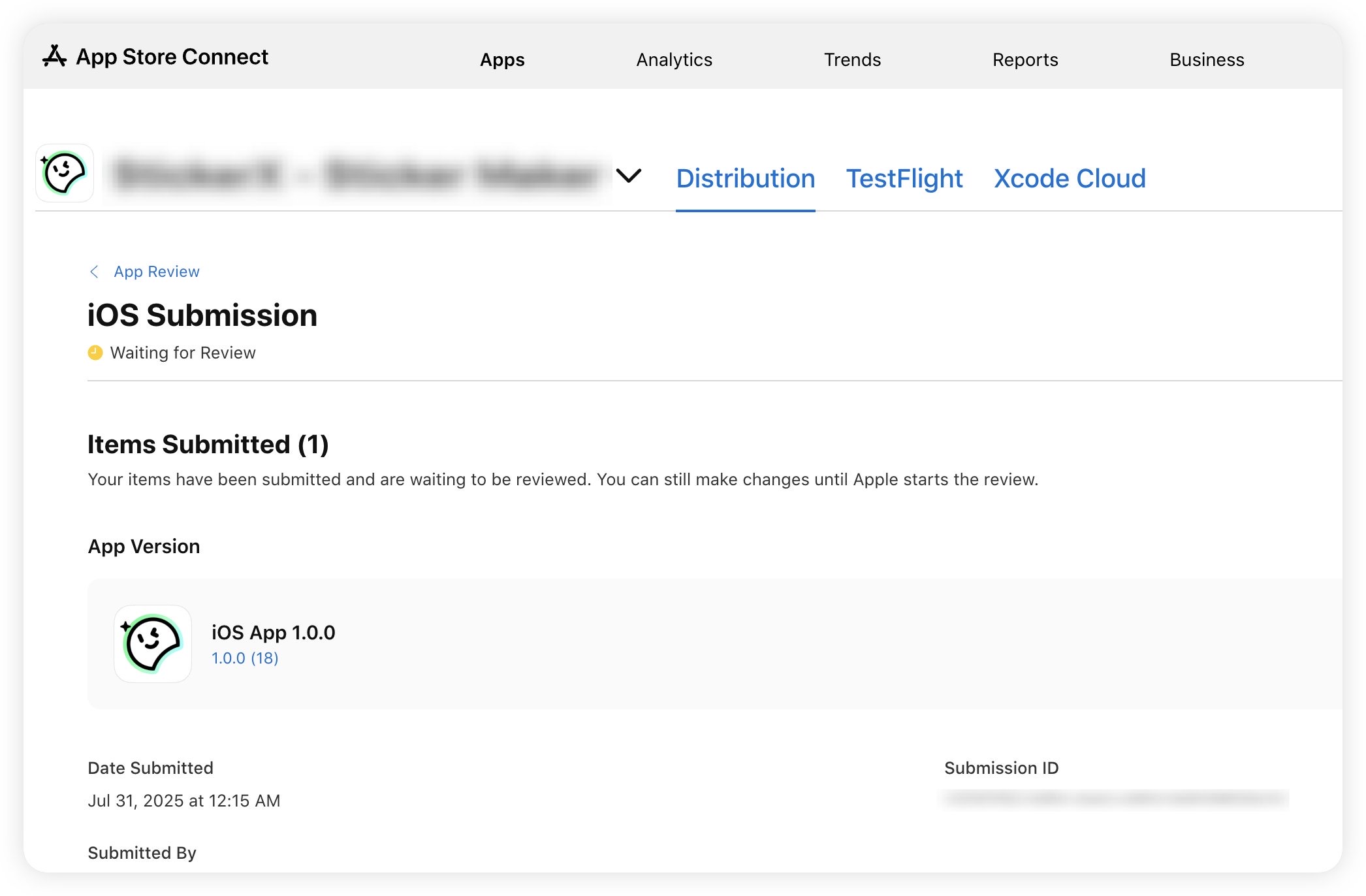
Task: Select the Distribution tab
Action: (x=745, y=178)
